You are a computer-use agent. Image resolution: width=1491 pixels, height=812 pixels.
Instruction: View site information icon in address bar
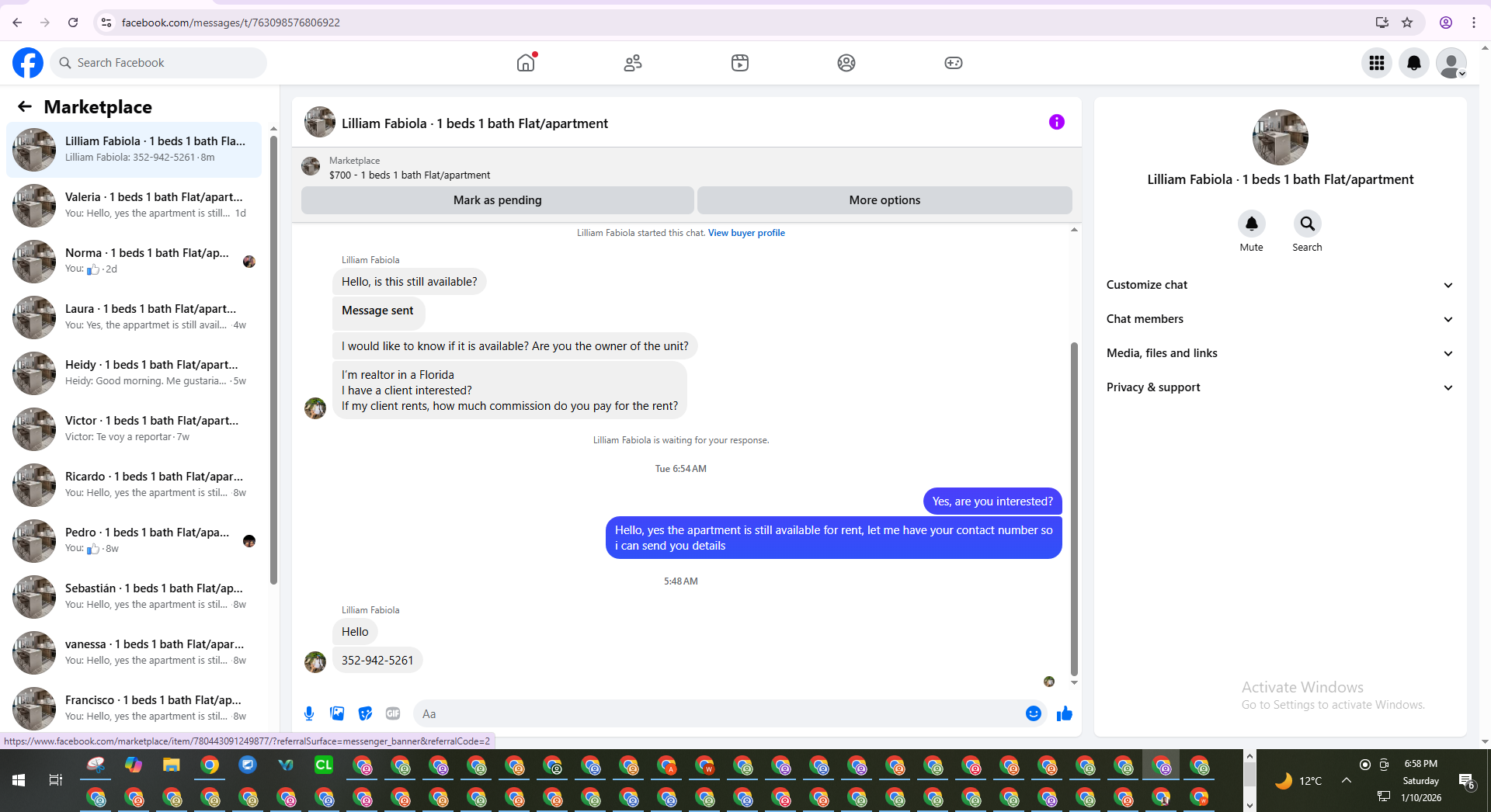106,23
